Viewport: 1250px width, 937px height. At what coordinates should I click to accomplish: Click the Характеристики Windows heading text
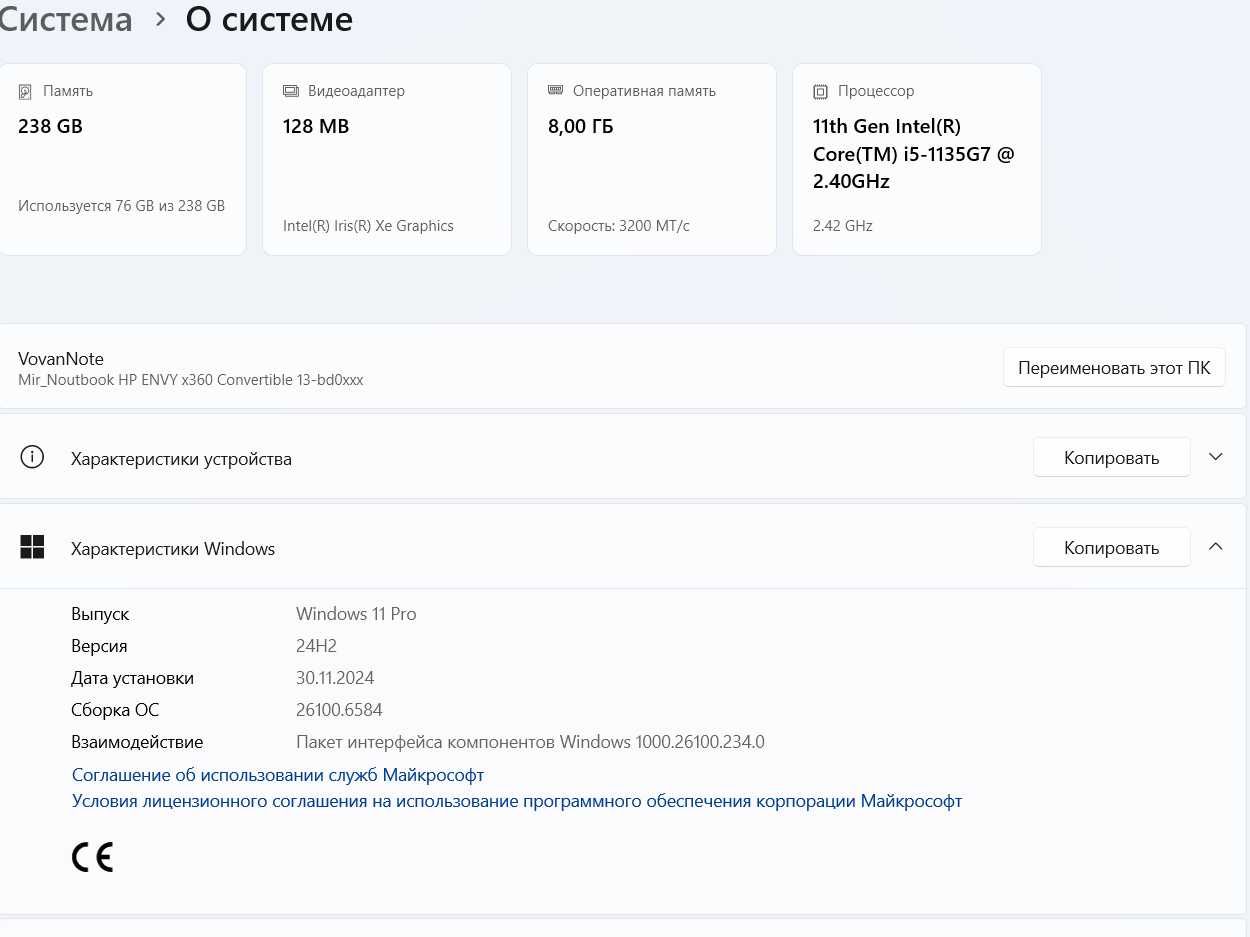173,549
